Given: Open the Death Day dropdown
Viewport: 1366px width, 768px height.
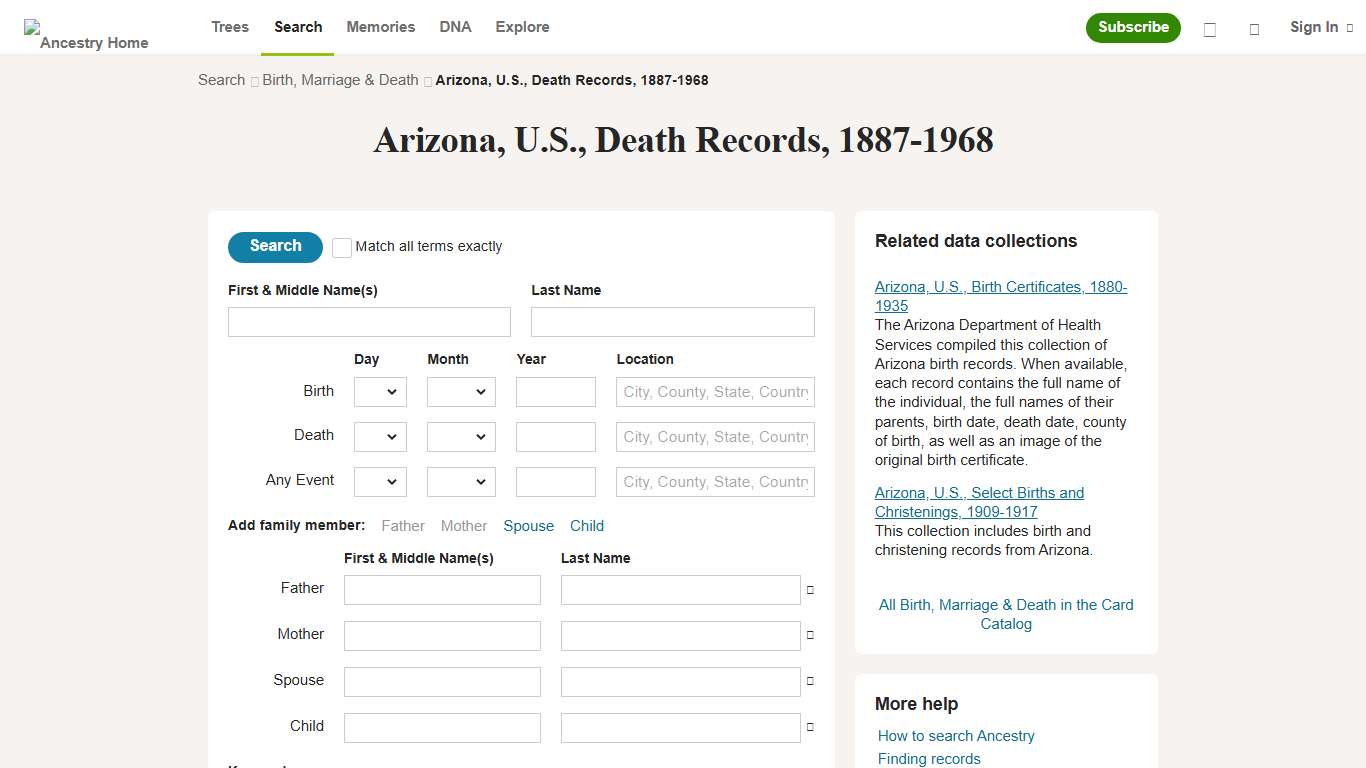Looking at the screenshot, I should 380,437.
